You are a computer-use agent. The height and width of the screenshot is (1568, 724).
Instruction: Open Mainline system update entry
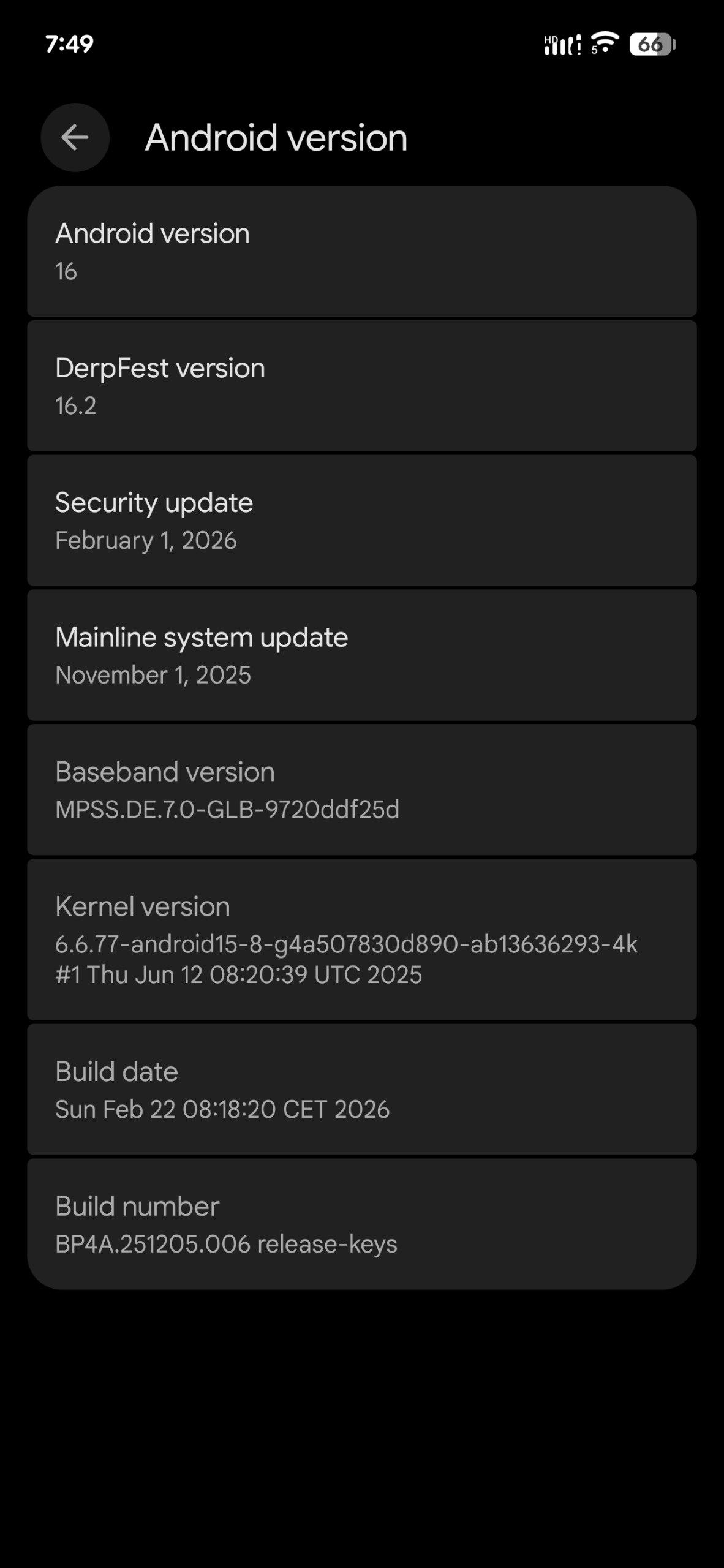tap(361, 655)
